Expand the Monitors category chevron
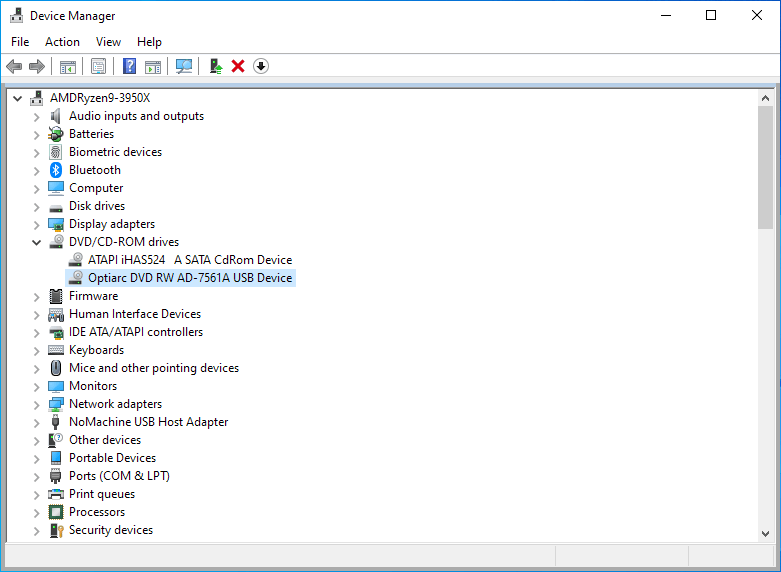The height and width of the screenshot is (572, 781). point(36,386)
